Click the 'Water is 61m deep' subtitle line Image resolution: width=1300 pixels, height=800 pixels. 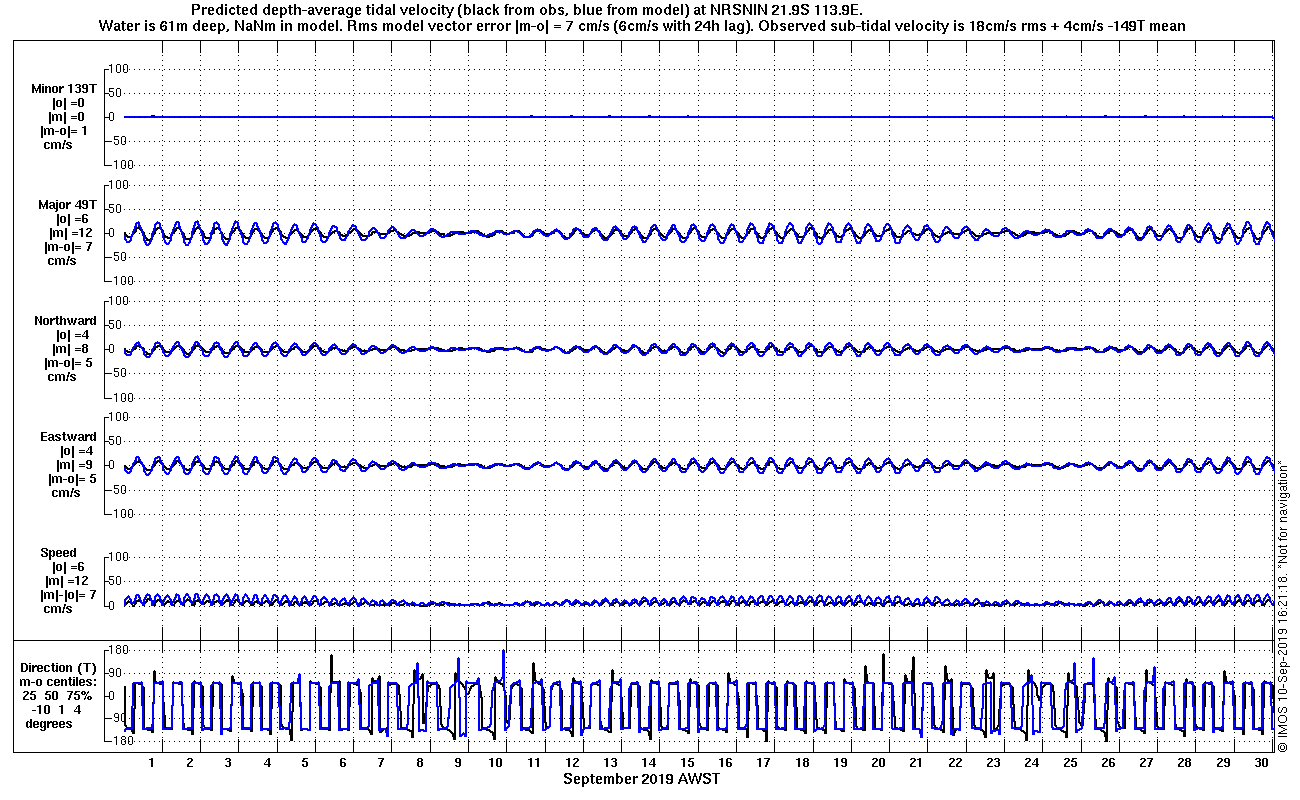click(642, 26)
